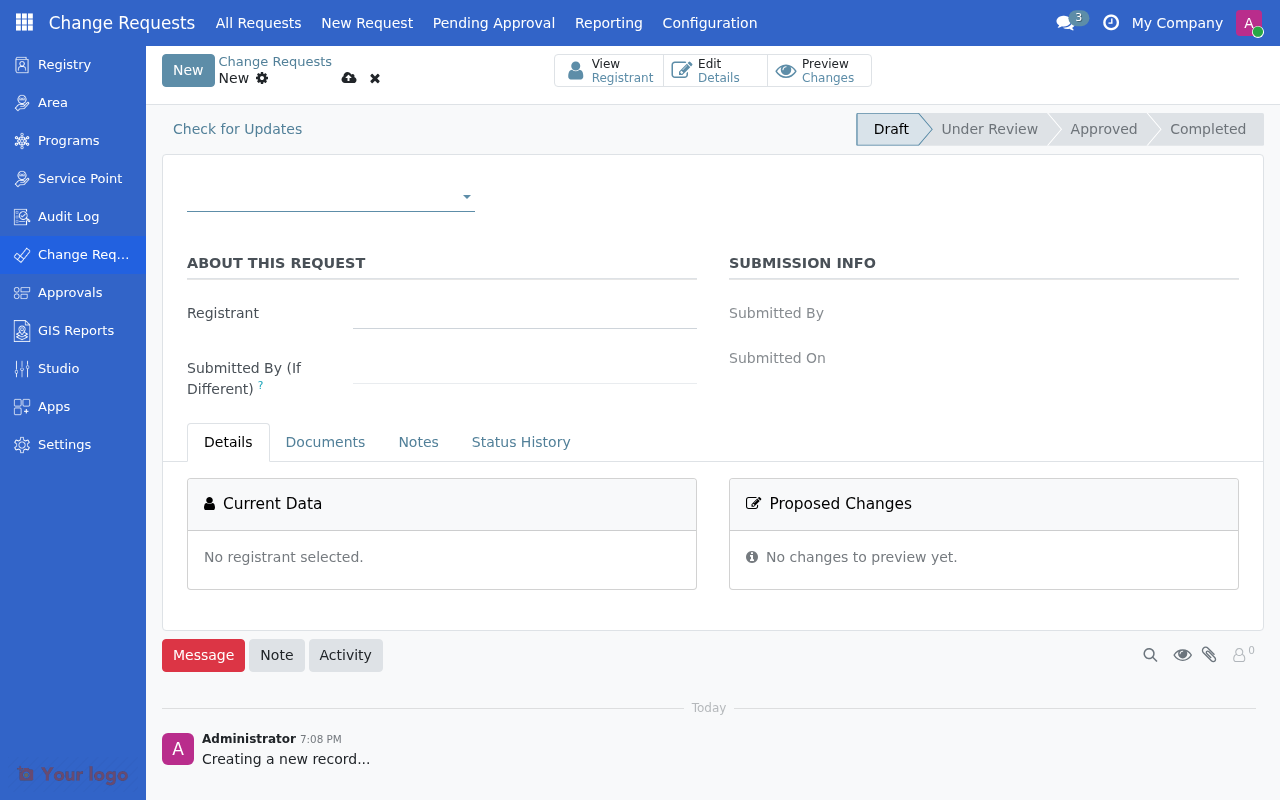Click Edit Details button

(714, 70)
